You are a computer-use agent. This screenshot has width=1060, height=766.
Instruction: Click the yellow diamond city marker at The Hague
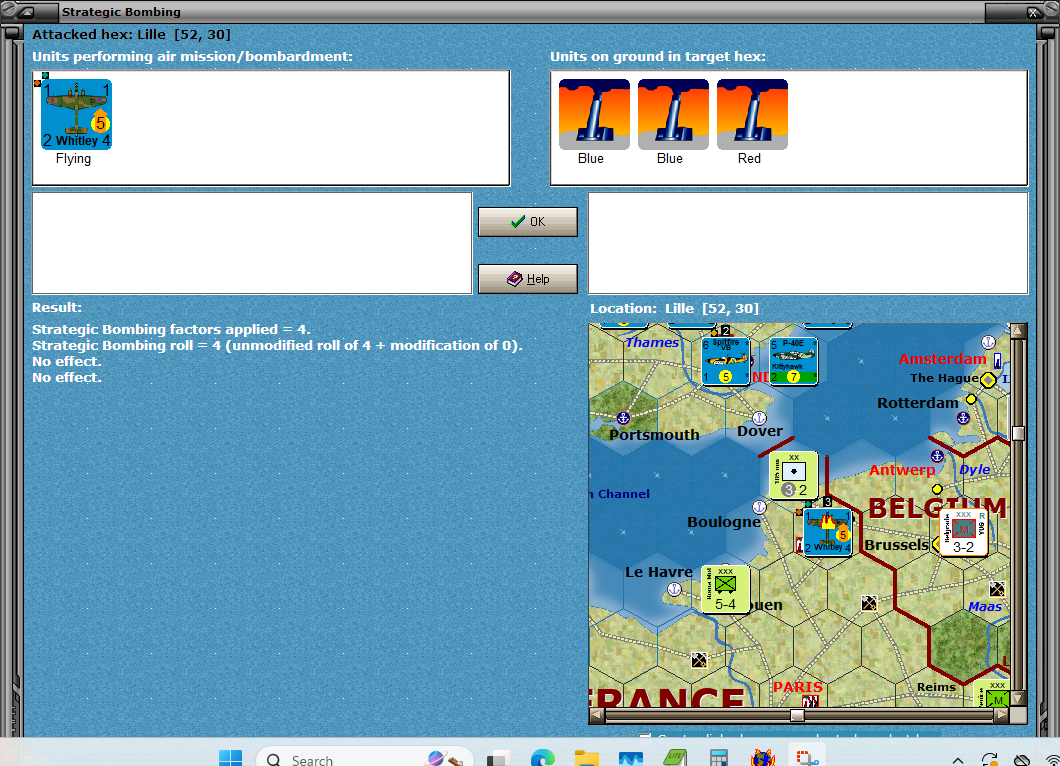click(988, 380)
